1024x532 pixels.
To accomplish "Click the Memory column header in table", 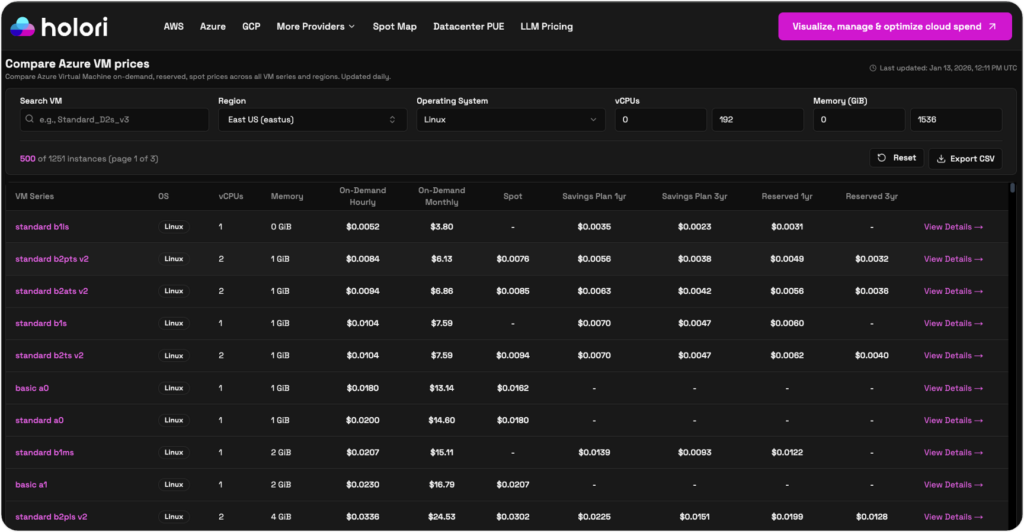I will pyautogui.click(x=287, y=196).
